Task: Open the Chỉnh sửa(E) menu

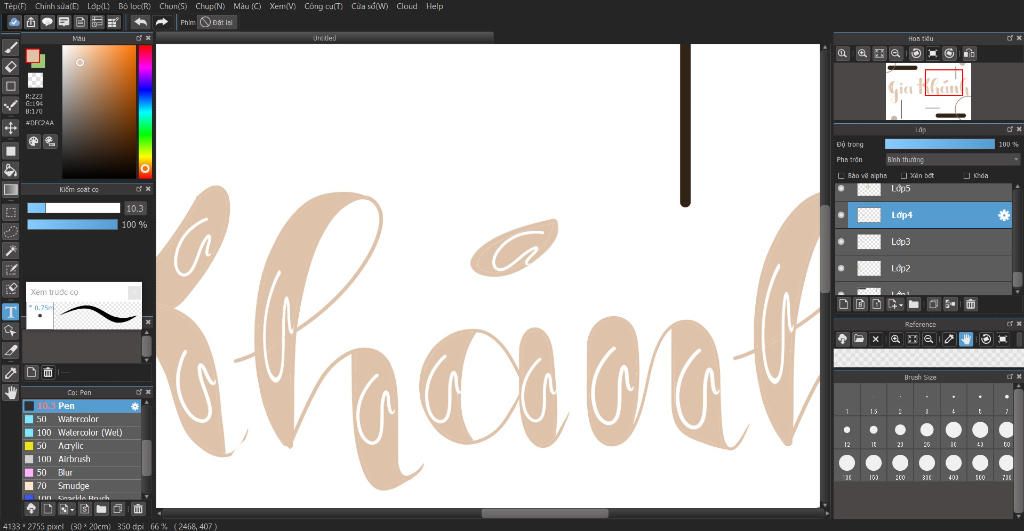Action: (57, 6)
